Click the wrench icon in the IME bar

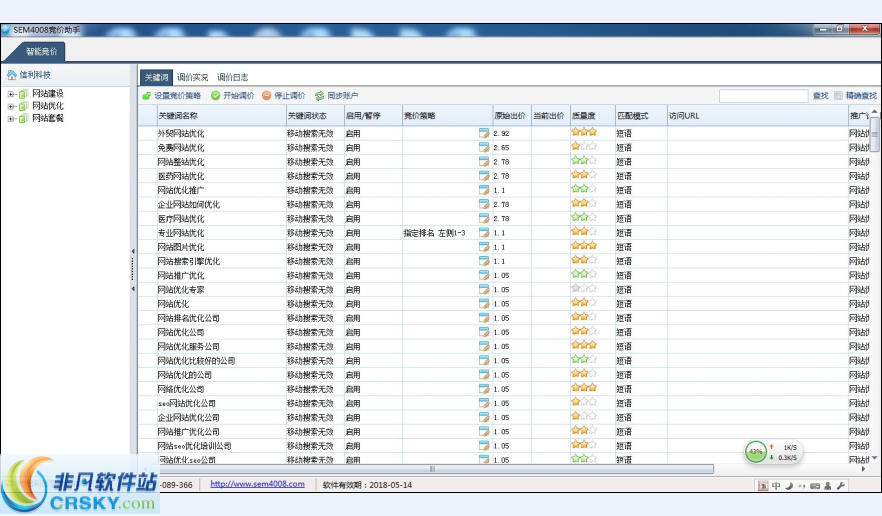[x=841, y=486]
